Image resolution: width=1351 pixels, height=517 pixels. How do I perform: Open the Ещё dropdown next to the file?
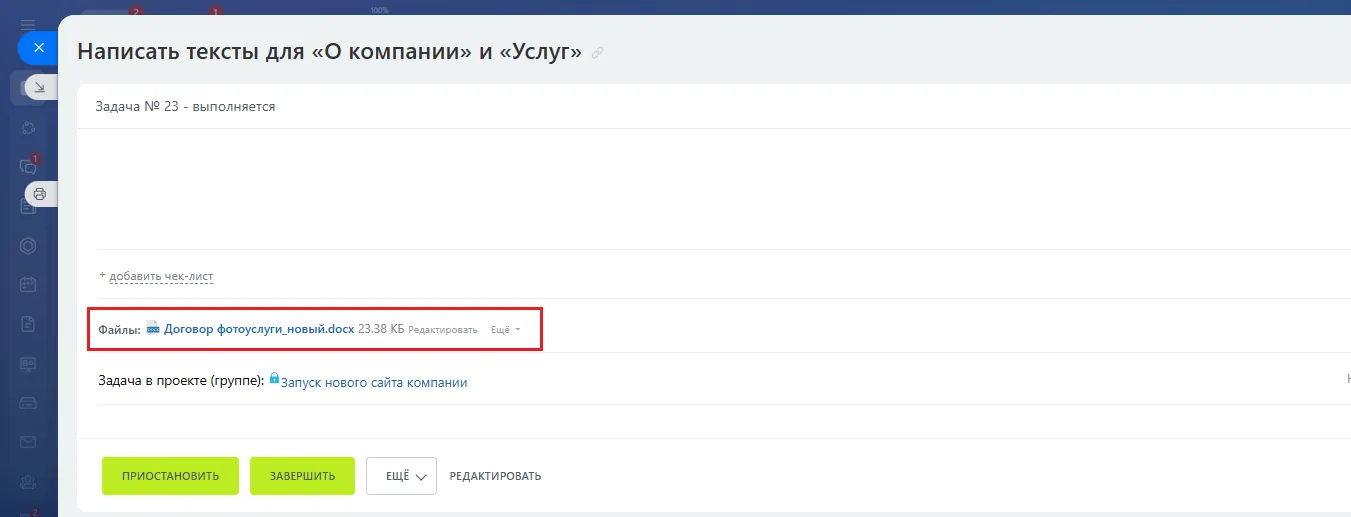point(505,329)
